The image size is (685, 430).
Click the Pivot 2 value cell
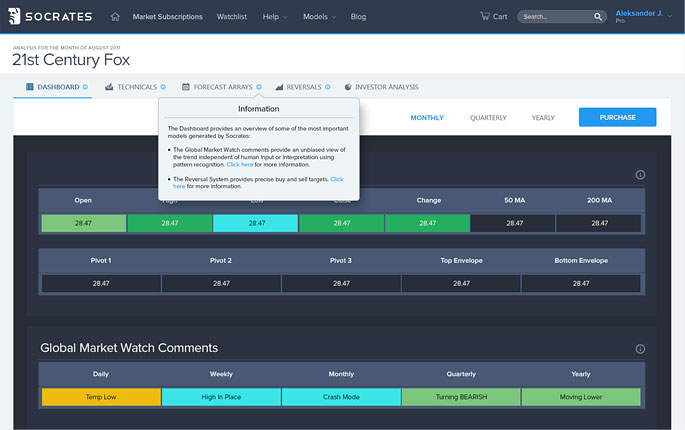pos(221,283)
